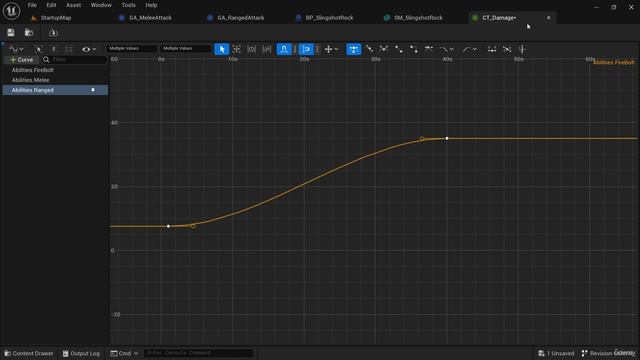Open the Tools menu
The image size is (640, 360).
click(x=128, y=5)
